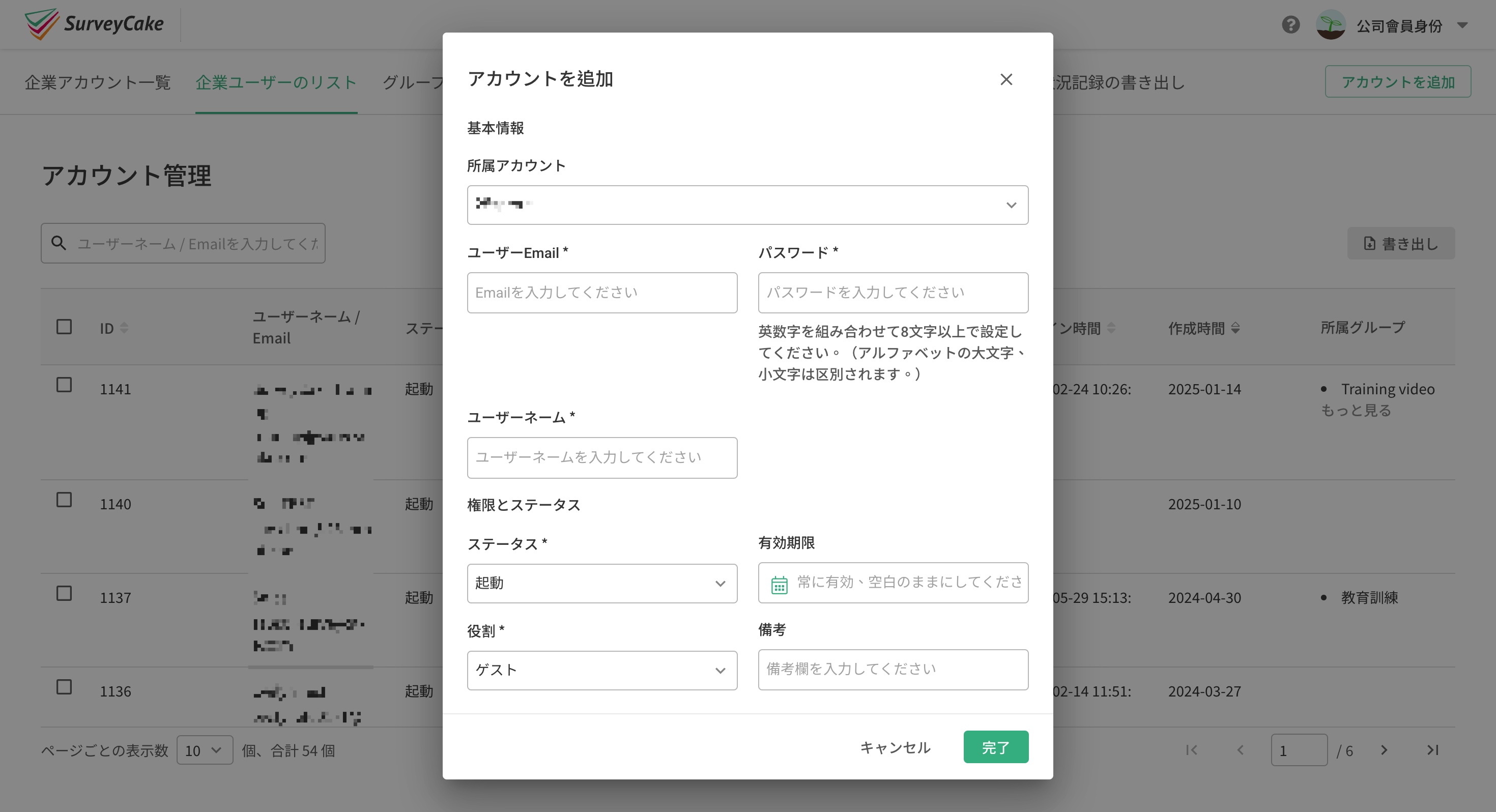The image size is (1496, 812).
Task: Go to next page arrow
Action: (x=1384, y=750)
